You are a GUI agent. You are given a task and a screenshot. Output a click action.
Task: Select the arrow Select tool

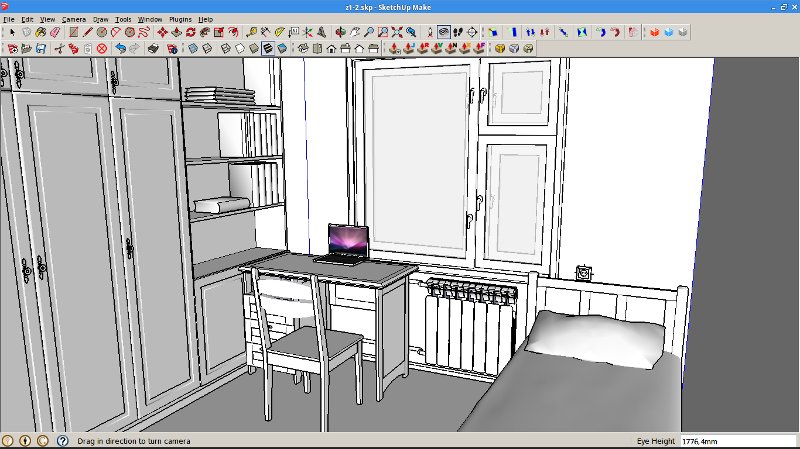pos(12,32)
